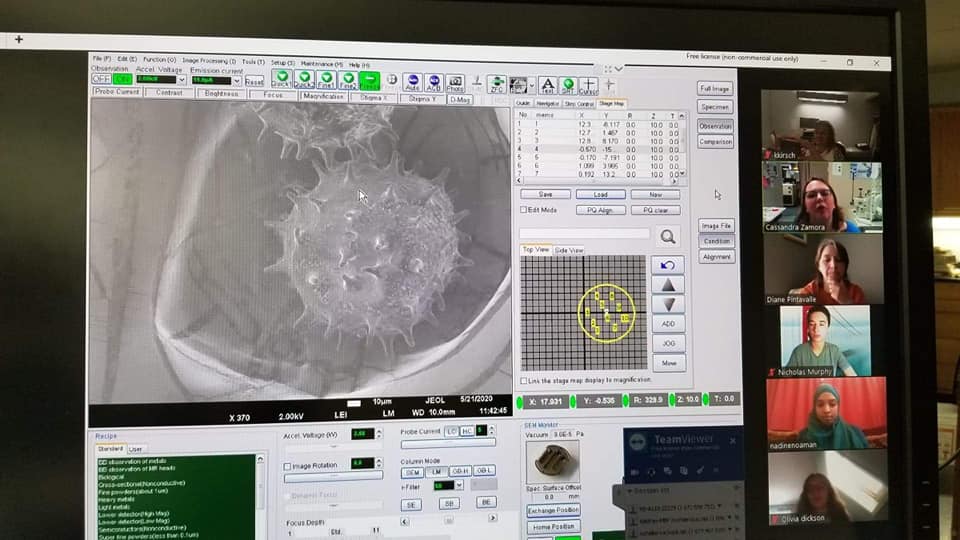Viewport: 960px width, 540px height.
Task: Select row 4 in stage position list
Action: tap(597, 149)
